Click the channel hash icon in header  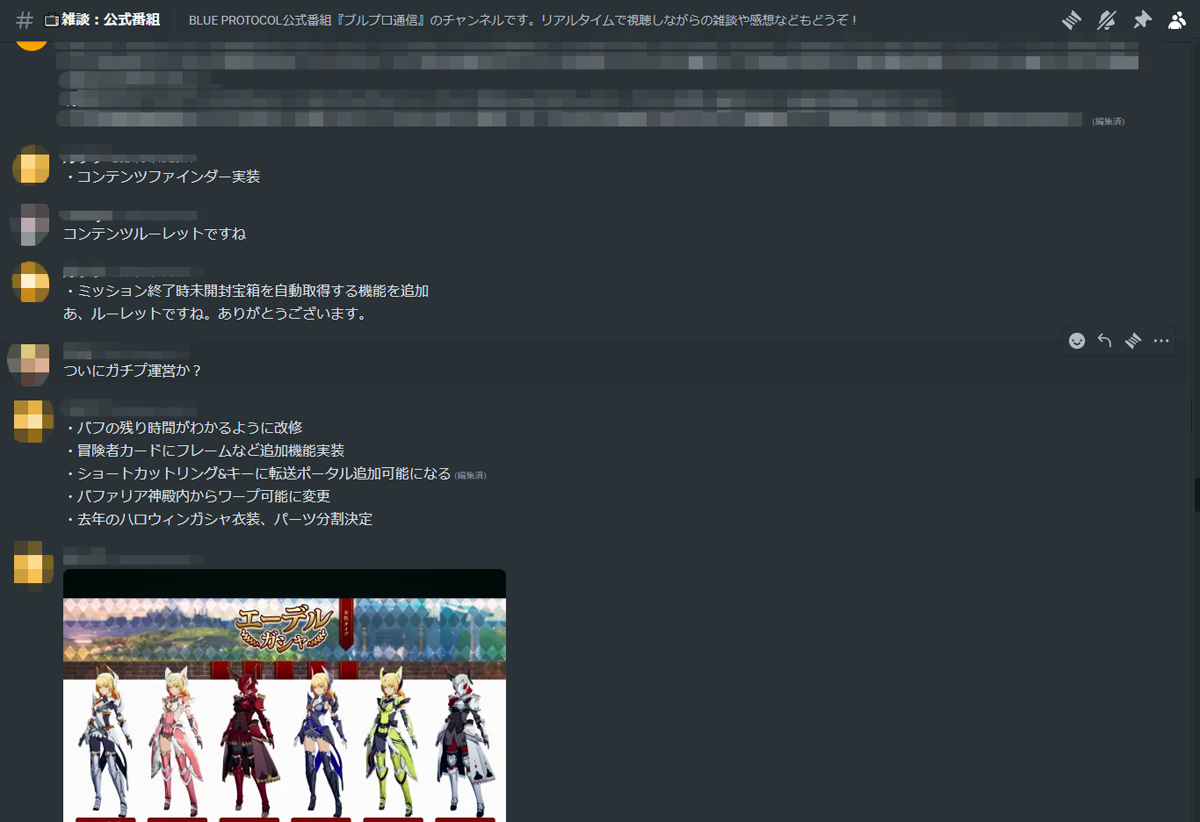(25, 21)
